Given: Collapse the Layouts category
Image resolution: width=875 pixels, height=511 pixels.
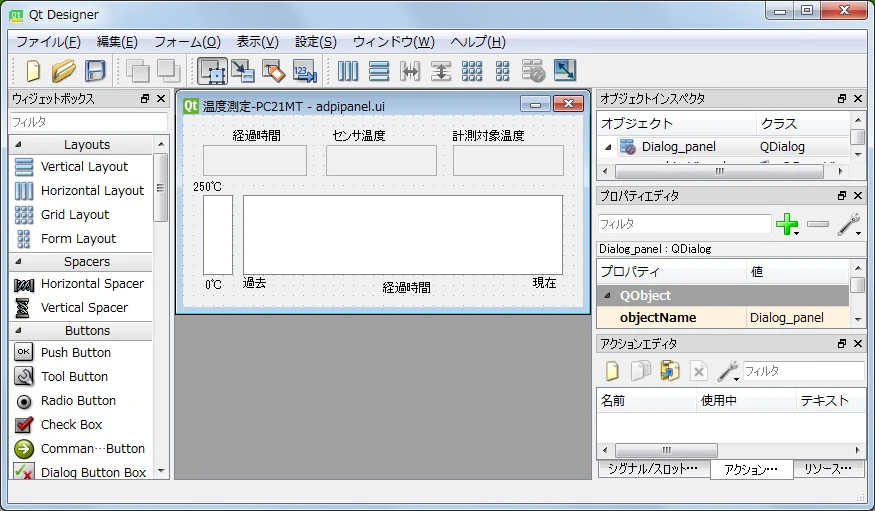Looking at the screenshot, I should pyautogui.click(x=18, y=144).
